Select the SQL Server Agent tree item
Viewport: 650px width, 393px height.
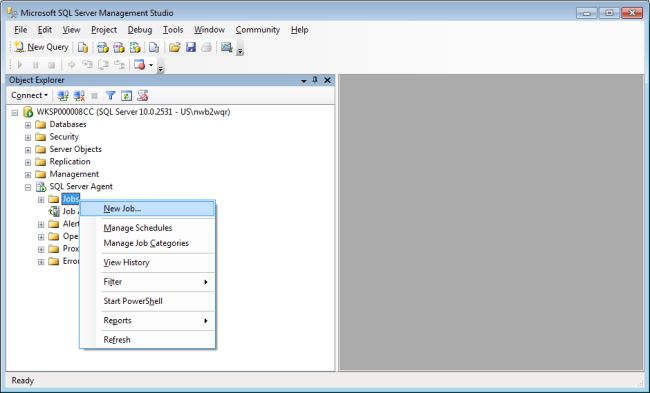click(x=81, y=187)
